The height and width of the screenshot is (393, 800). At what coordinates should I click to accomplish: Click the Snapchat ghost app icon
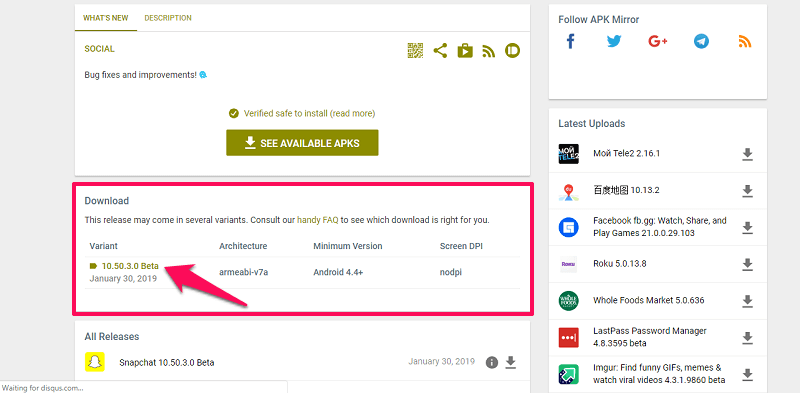coord(95,362)
